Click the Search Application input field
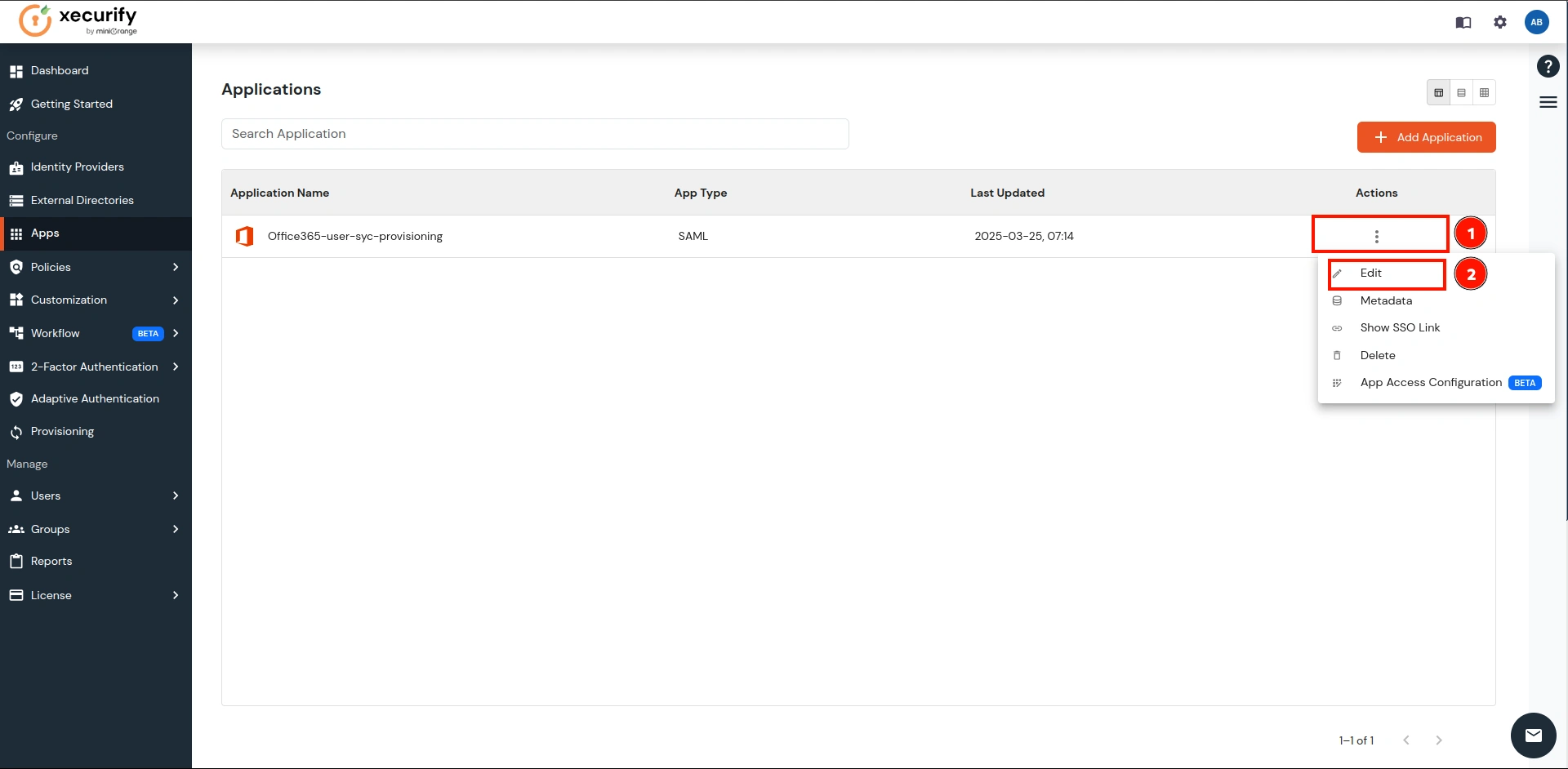 point(534,133)
